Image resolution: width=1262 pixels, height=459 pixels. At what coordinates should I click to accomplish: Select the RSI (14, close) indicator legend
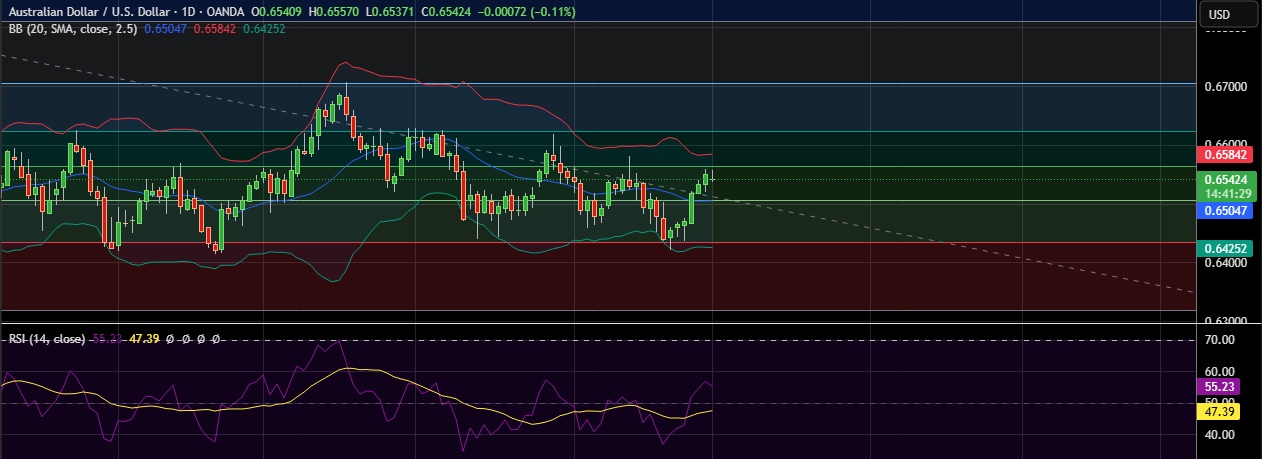pyautogui.click(x=47, y=339)
